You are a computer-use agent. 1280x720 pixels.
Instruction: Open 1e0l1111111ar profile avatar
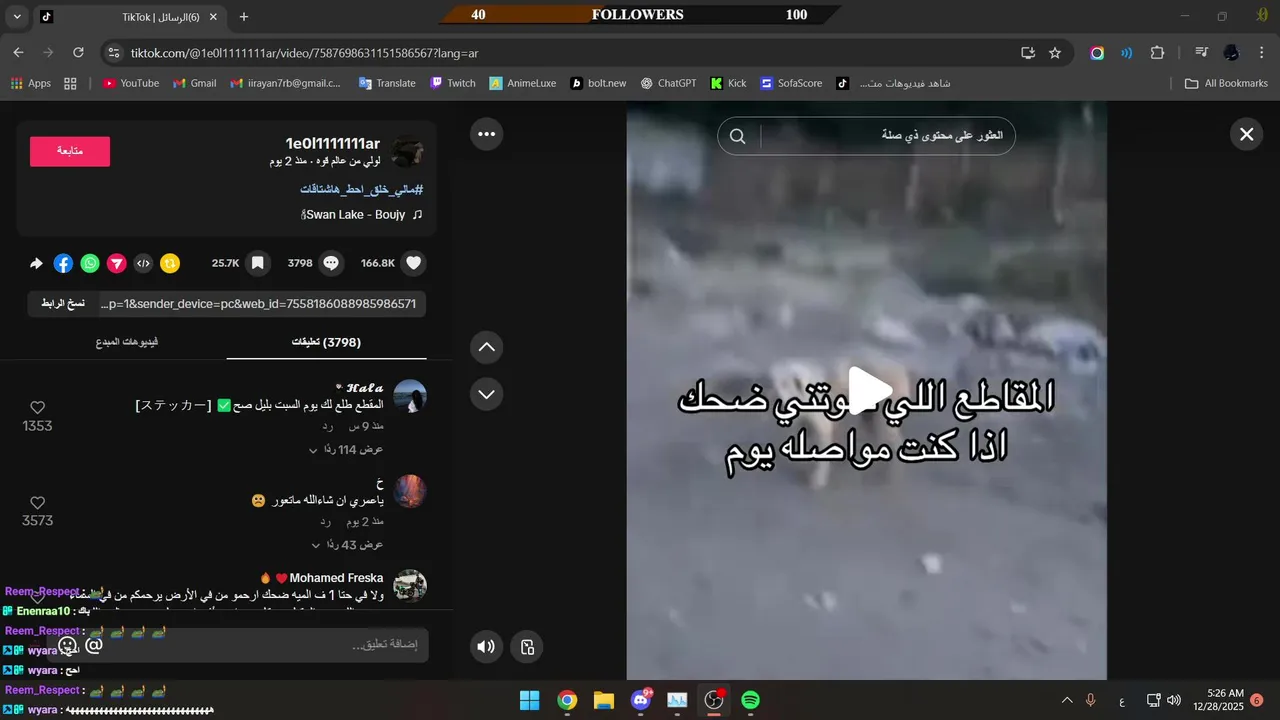[x=407, y=152]
